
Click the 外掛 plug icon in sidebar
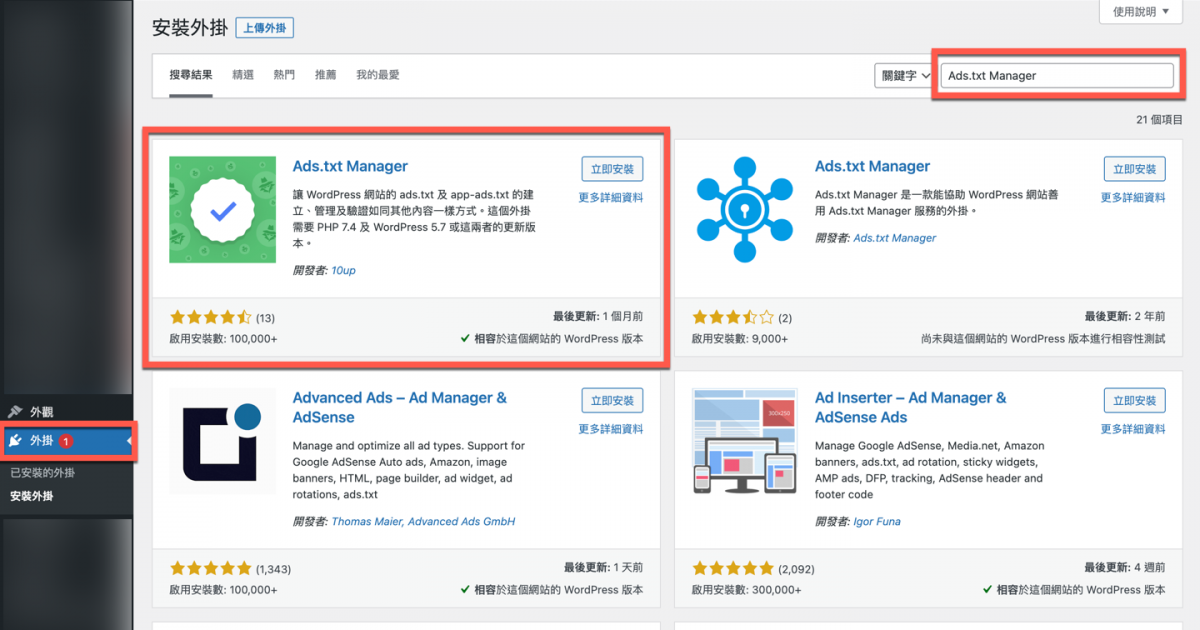click(15, 440)
